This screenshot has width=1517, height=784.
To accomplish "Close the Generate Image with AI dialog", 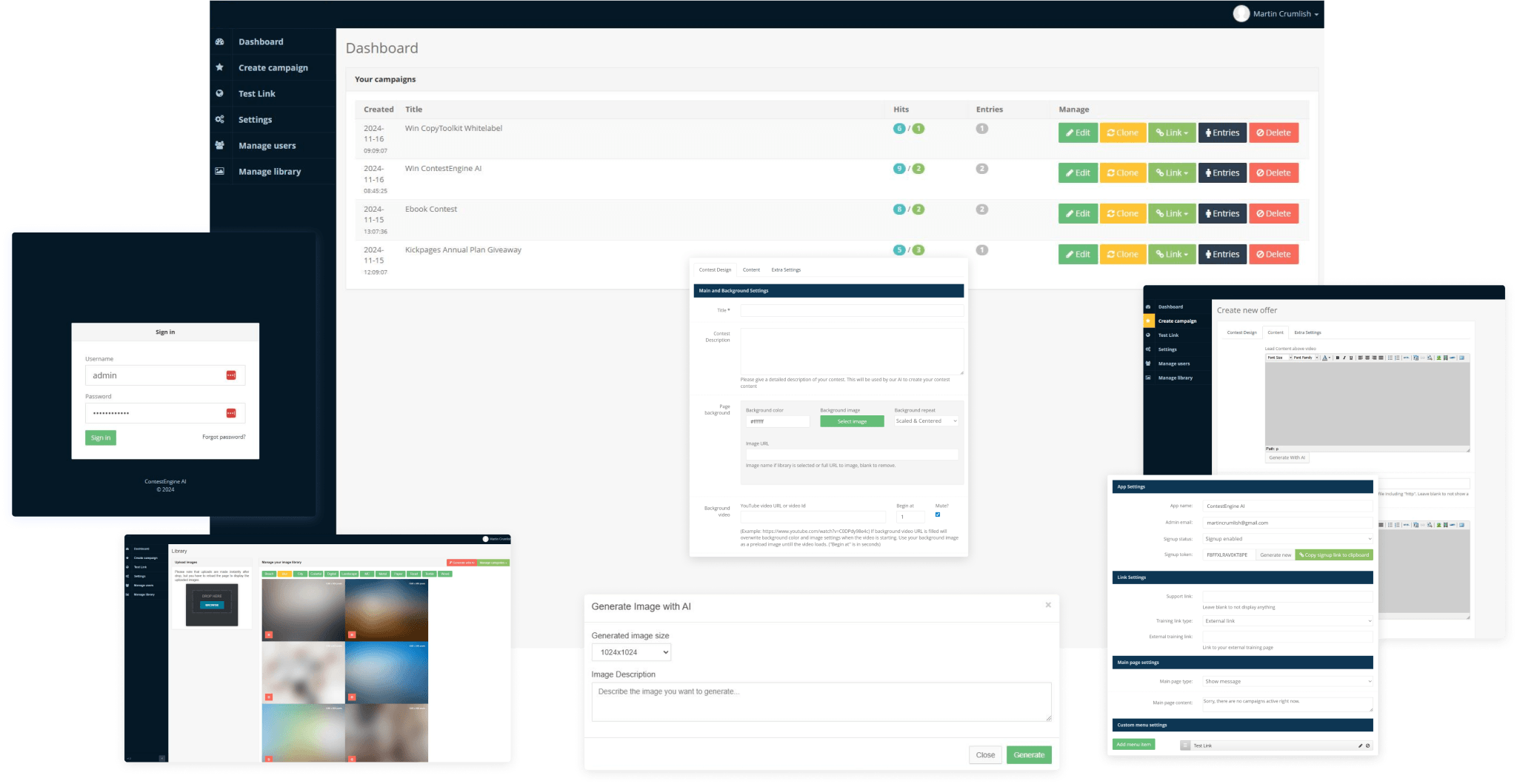I will pos(1048,605).
